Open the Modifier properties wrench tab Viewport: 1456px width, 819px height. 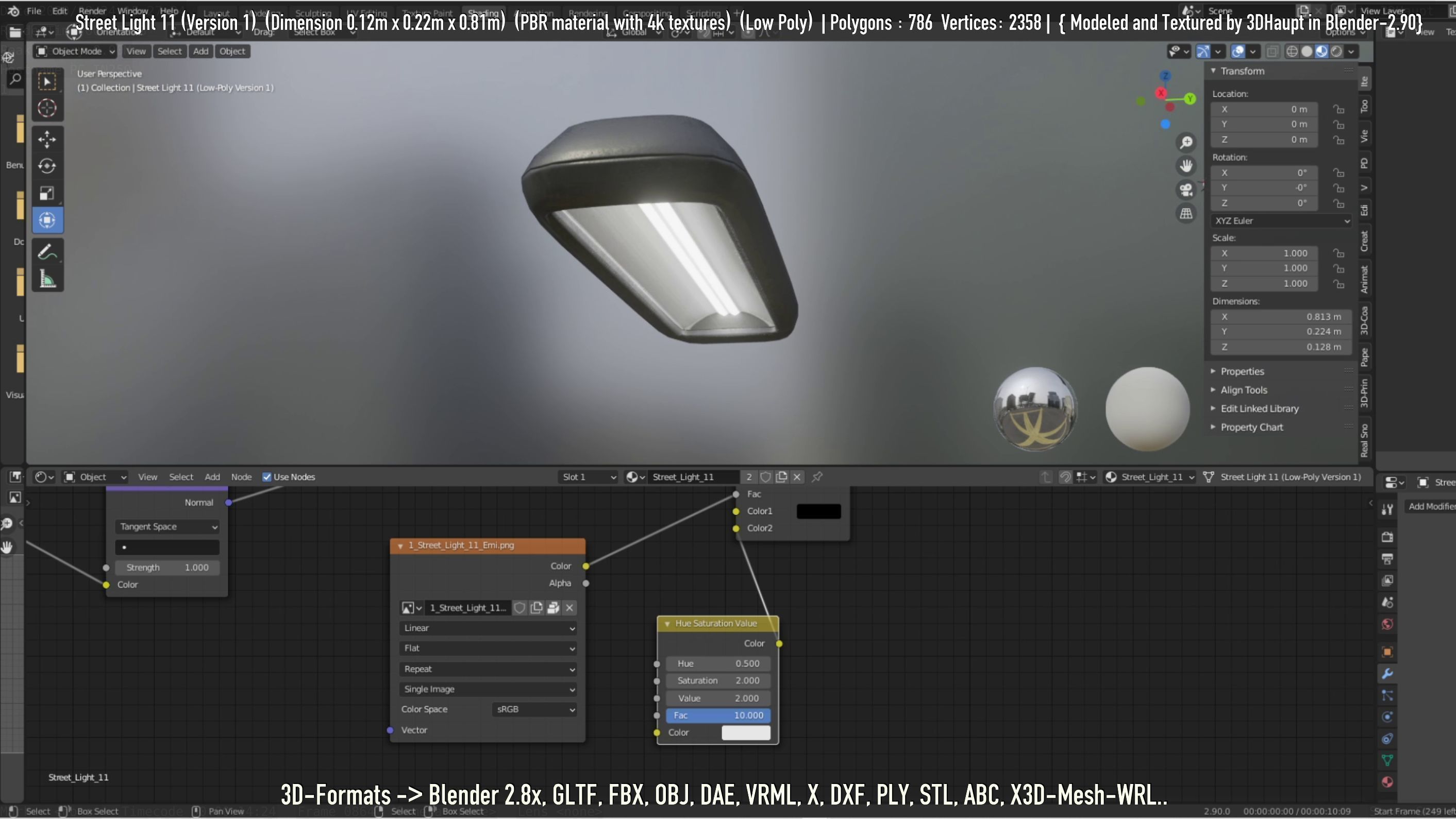tap(1387, 673)
